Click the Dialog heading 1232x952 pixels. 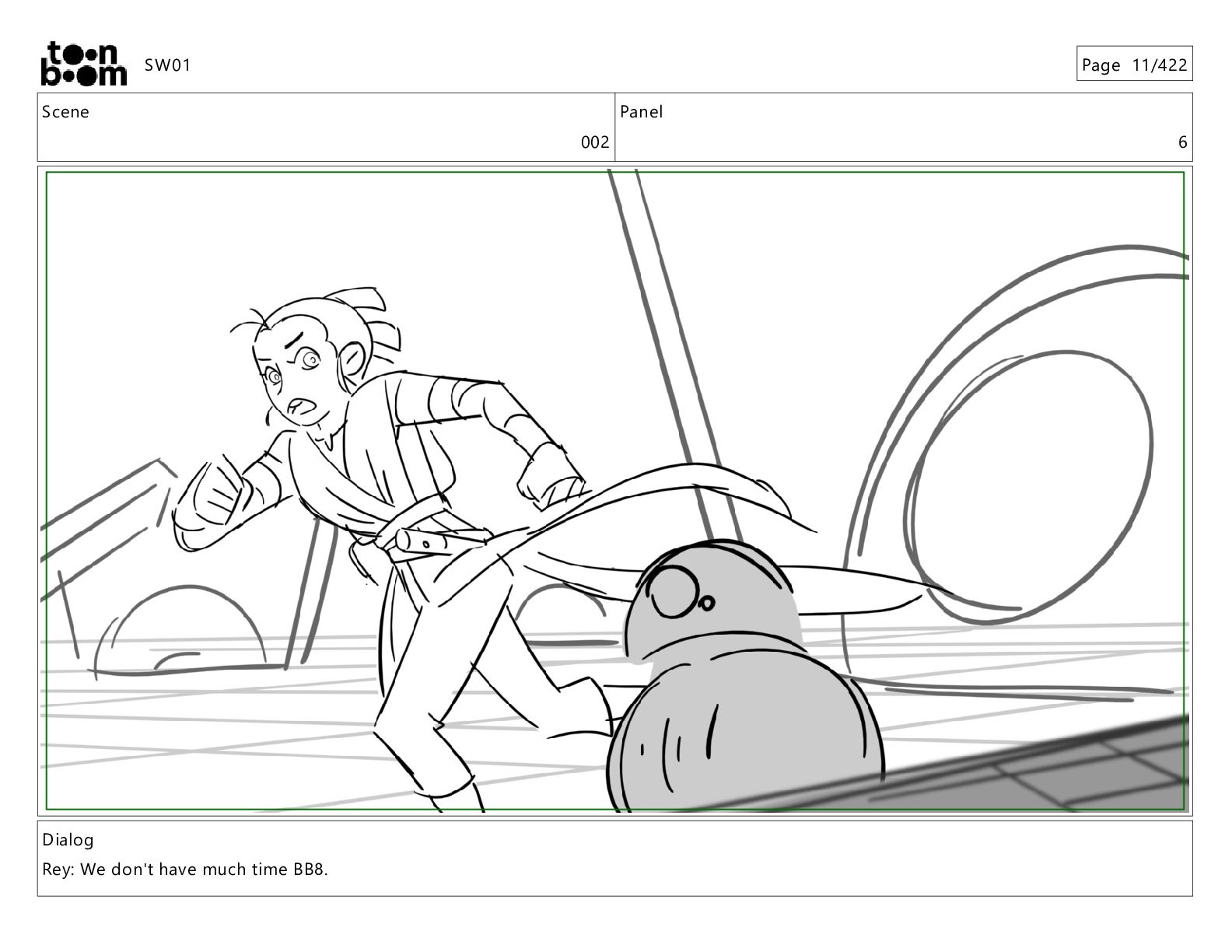pos(68,840)
